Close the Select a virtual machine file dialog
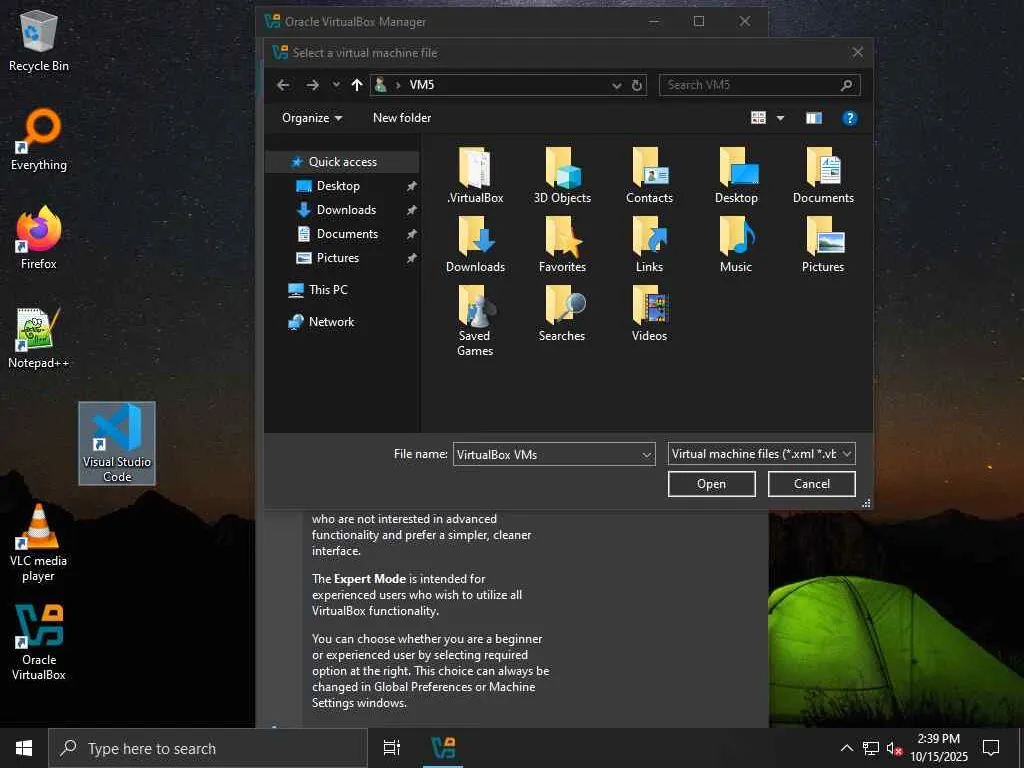Image resolution: width=1024 pixels, height=768 pixels. tap(857, 52)
